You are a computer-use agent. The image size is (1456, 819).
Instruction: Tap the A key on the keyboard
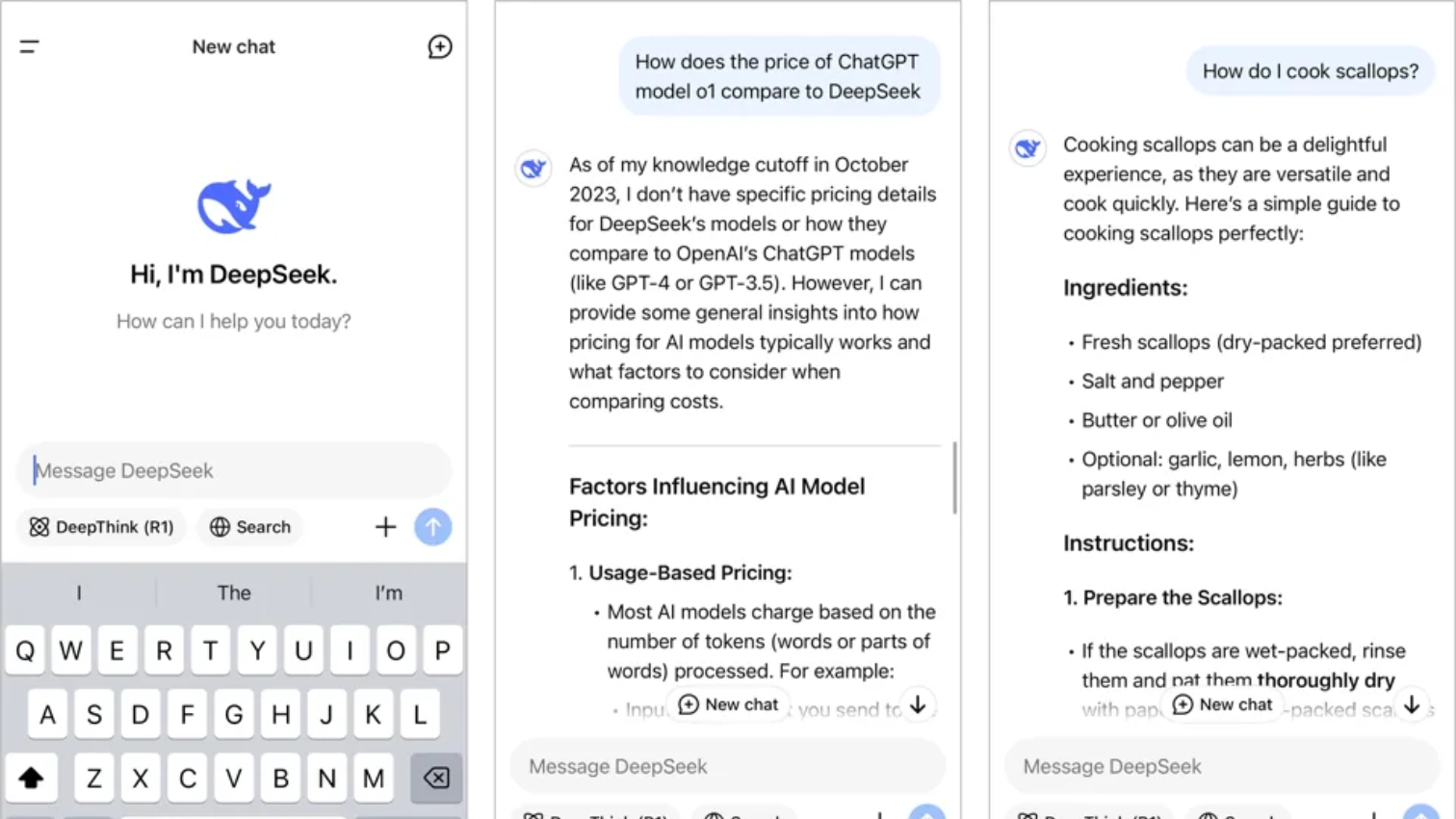47,714
